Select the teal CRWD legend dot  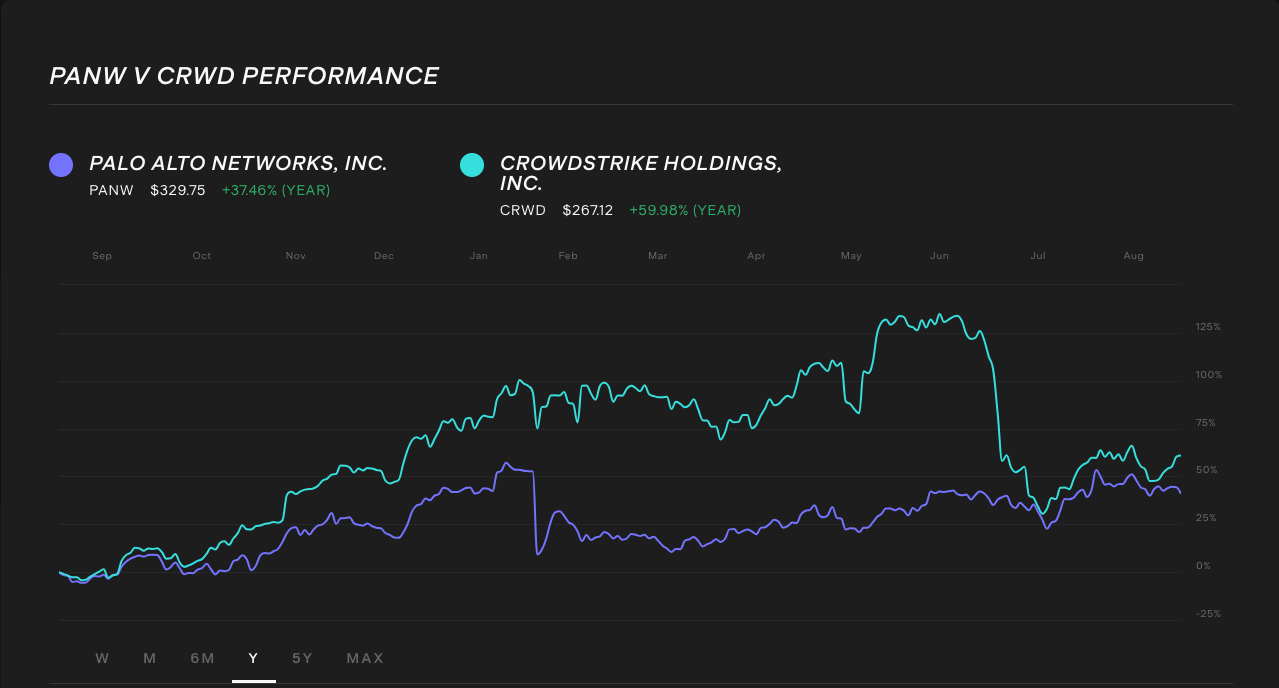(x=471, y=164)
